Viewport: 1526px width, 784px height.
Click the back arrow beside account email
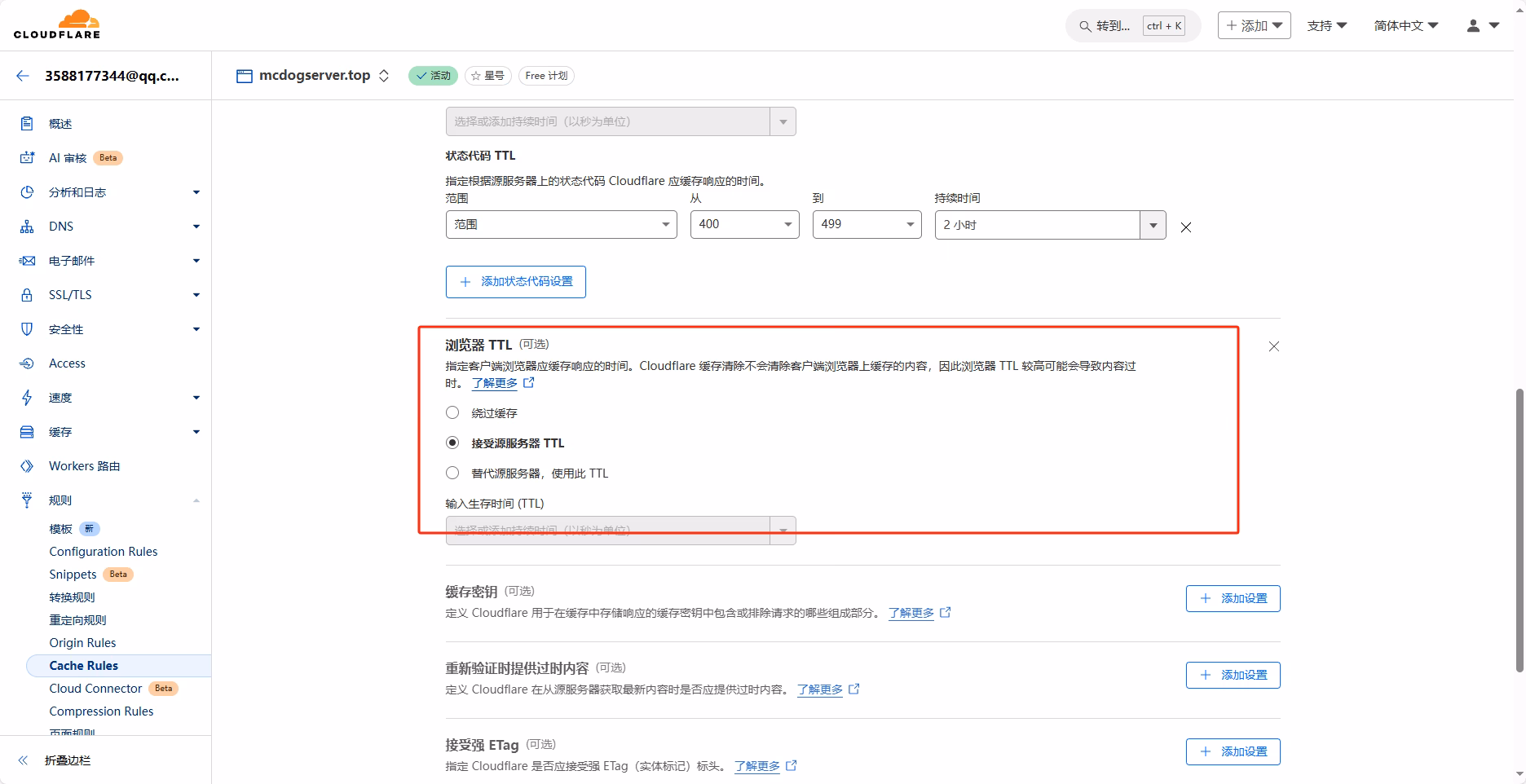click(x=23, y=76)
